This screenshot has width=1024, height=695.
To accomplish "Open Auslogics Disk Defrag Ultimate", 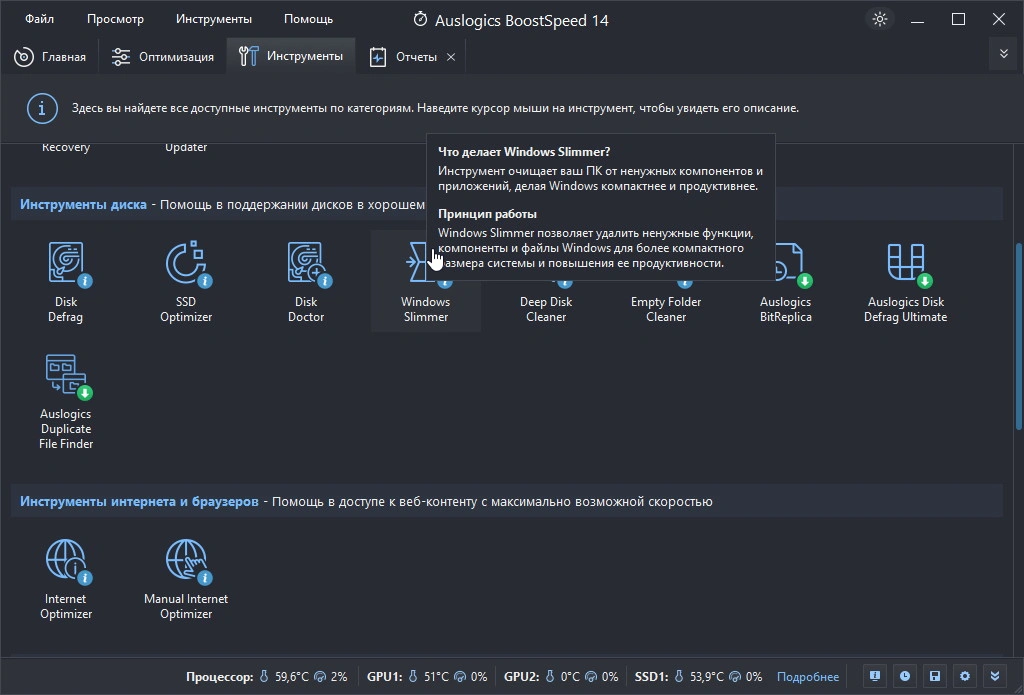I will pyautogui.click(x=905, y=281).
